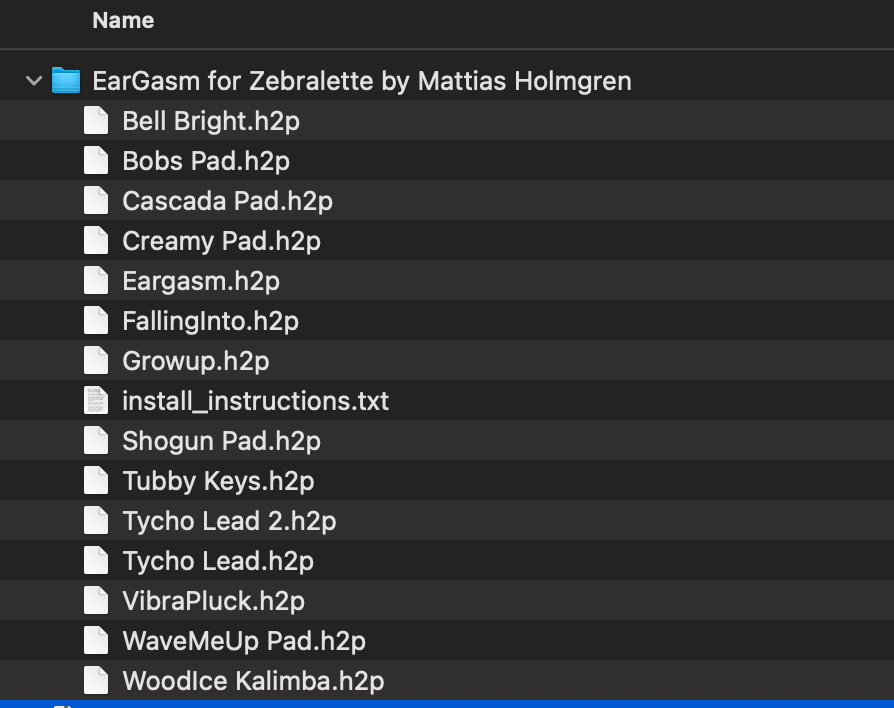
Task: Select the WaveMeUp Pad.h2p file
Action: (x=244, y=641)
